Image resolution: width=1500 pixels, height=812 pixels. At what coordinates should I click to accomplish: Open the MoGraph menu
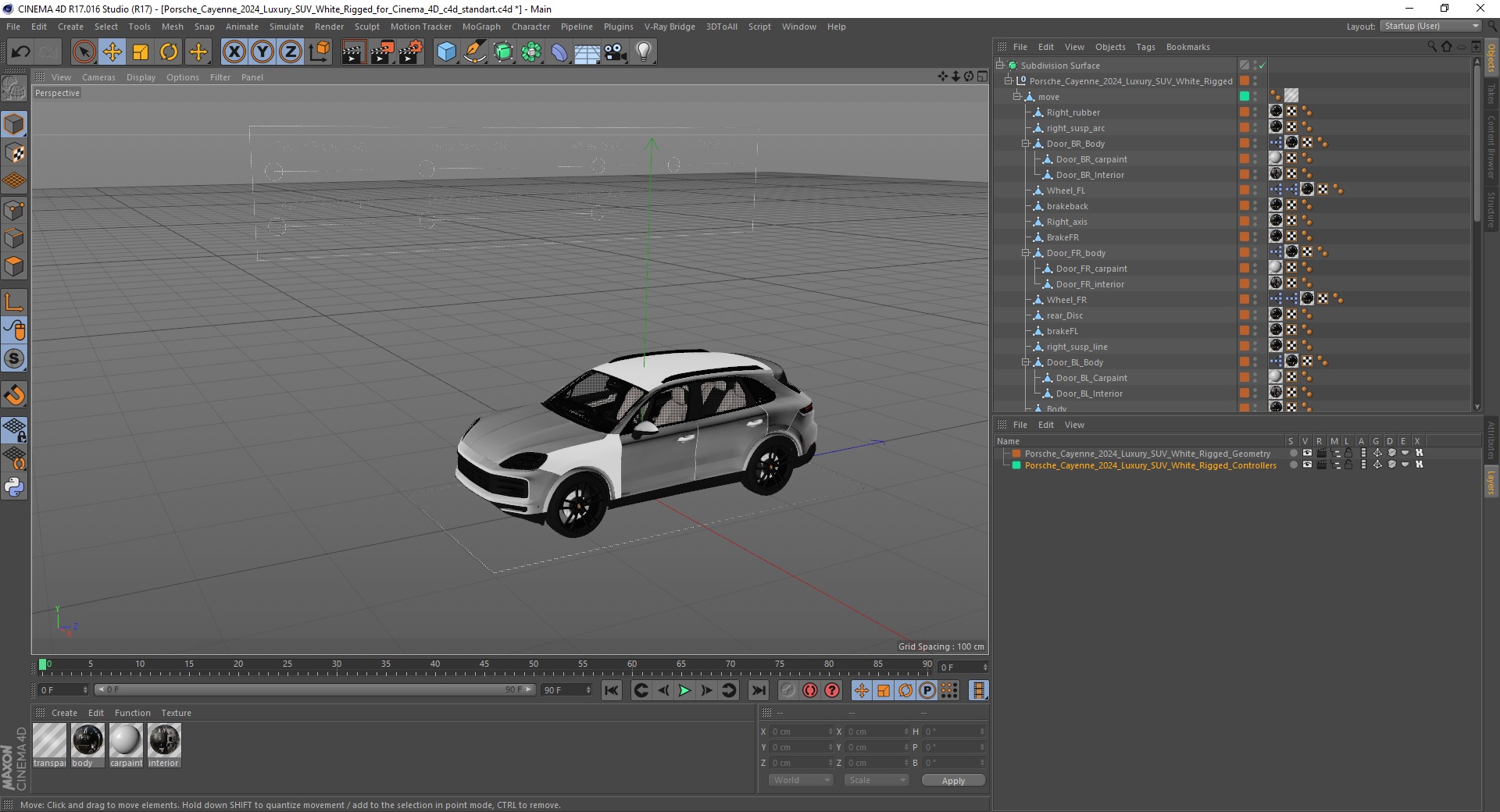point(481,27)
